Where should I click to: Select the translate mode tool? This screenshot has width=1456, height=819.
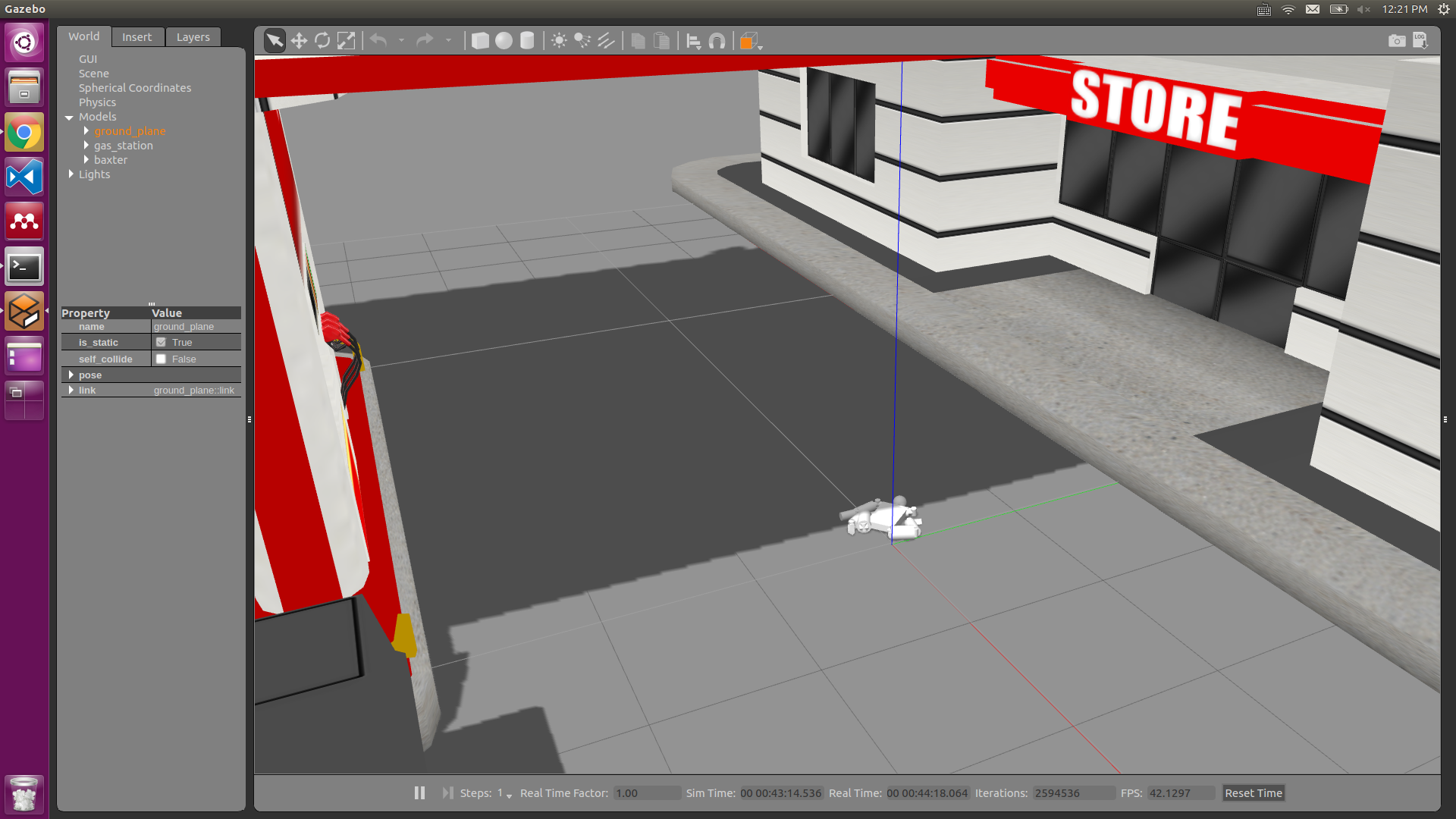pyautogui.click(x=299, y=41)
